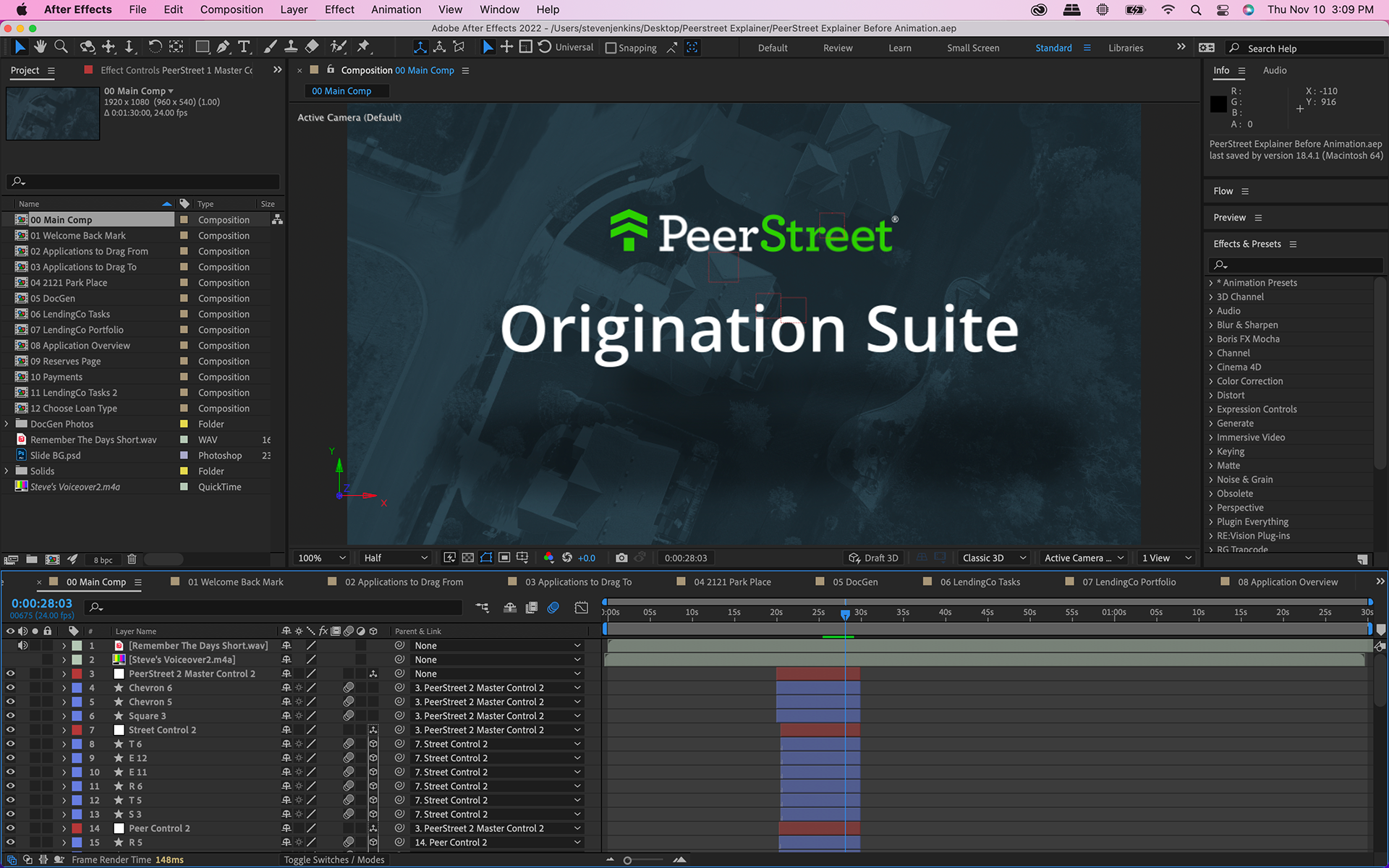The height and width of the screenshot is (868, 1389).
Task: Open the Active Camera view dropdown
Action: [x=1084, y=558]
